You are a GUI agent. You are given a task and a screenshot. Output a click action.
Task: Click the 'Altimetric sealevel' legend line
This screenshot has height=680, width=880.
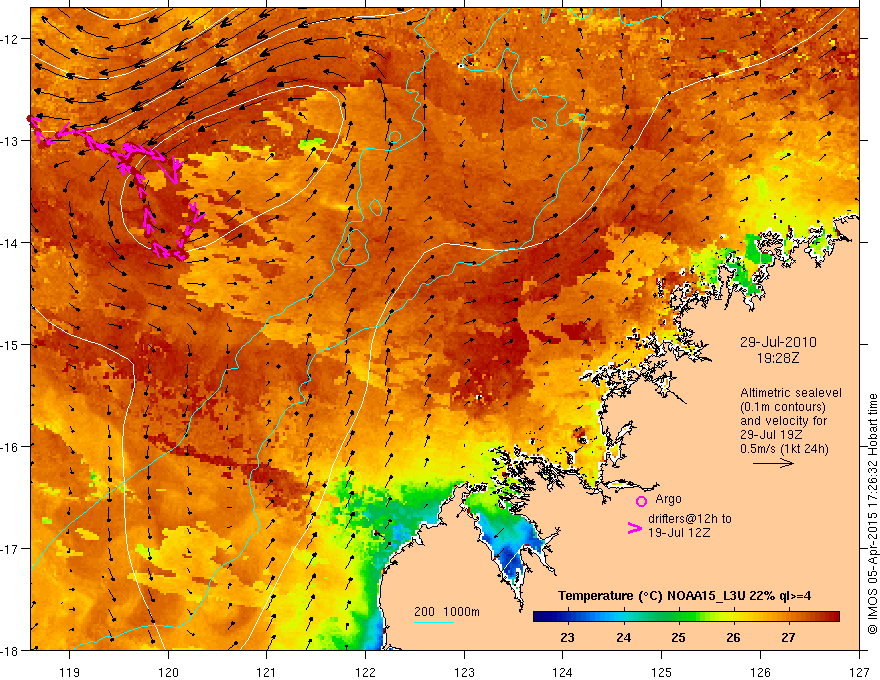(x=791, y=393)
